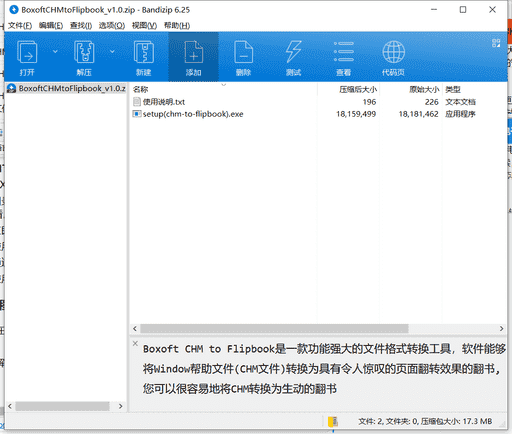Click tree panel scrollbar right arrow

(x=121, y=406)
